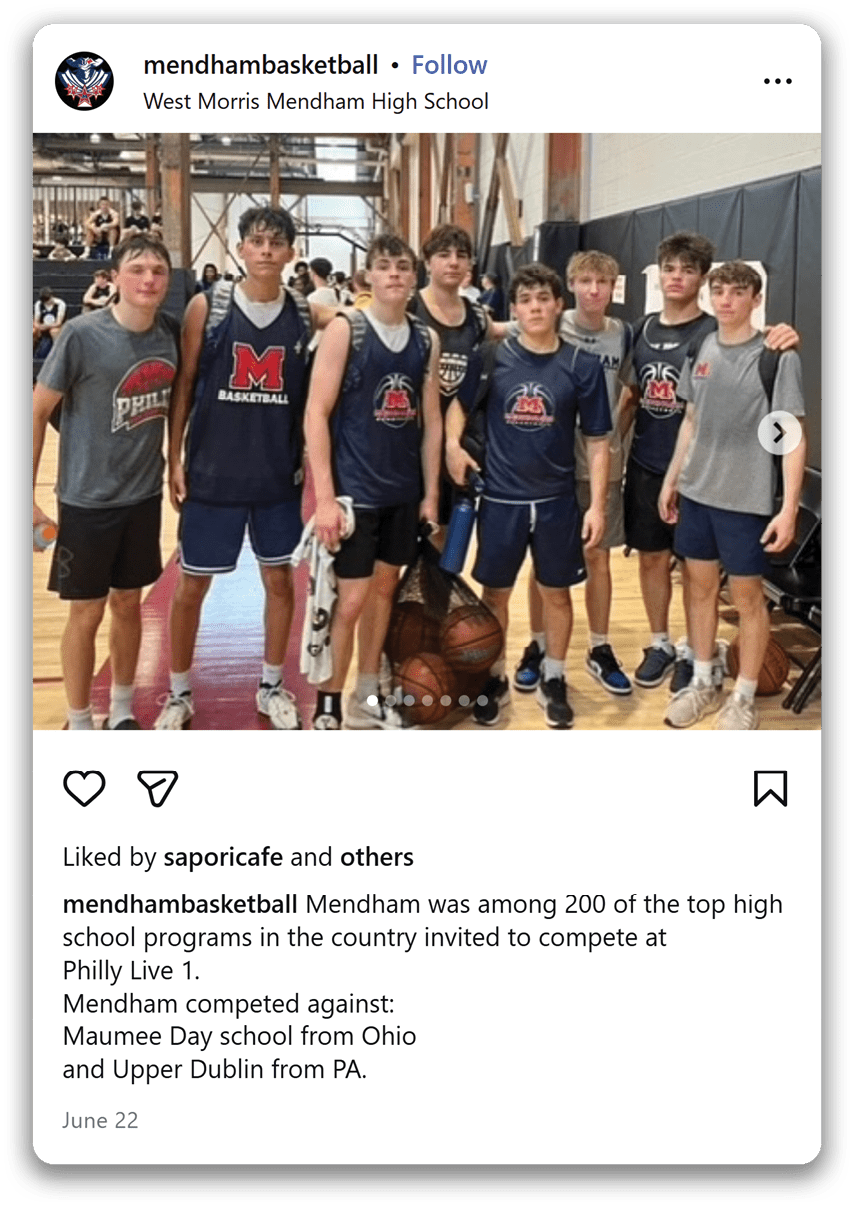Jump to the last carousel dot
The width and height of the screenshot is (854, 1206).
[x=482, y=700]
